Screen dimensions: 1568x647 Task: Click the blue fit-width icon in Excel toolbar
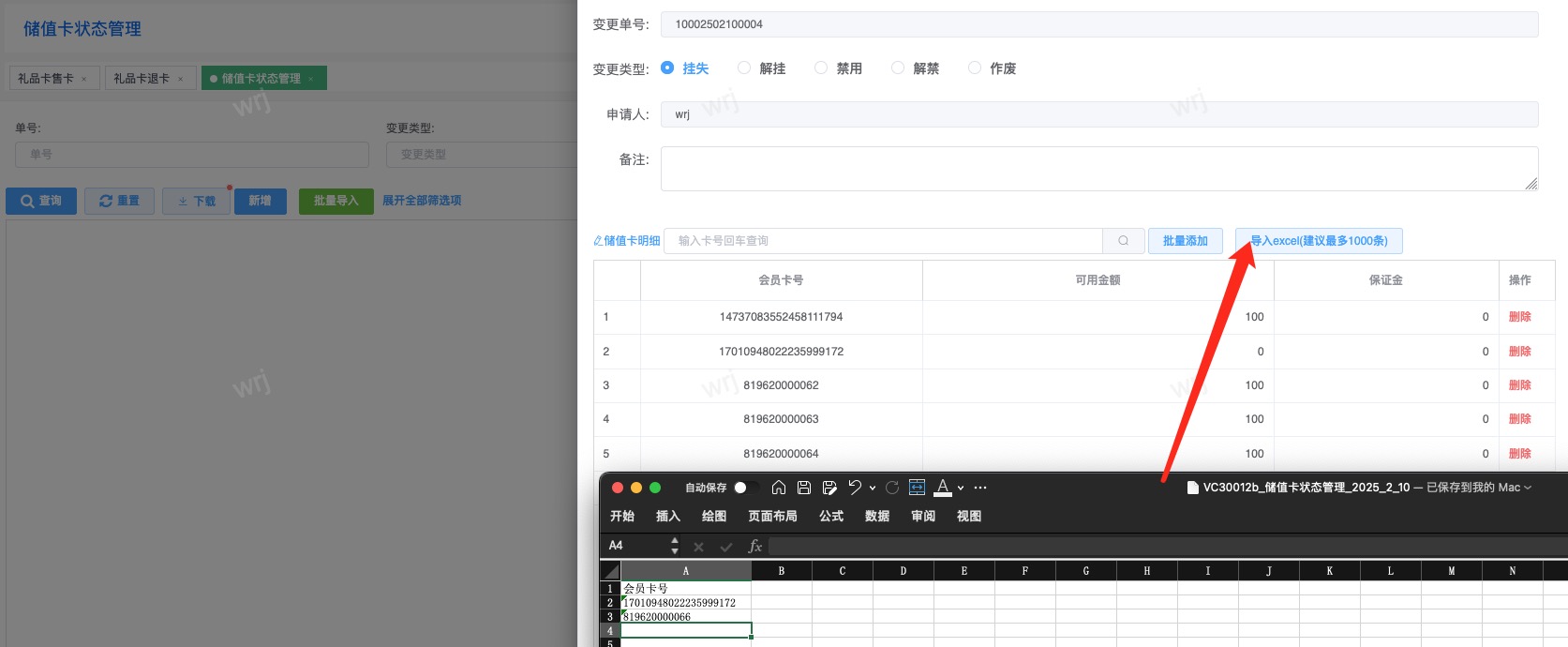(917, 488)
